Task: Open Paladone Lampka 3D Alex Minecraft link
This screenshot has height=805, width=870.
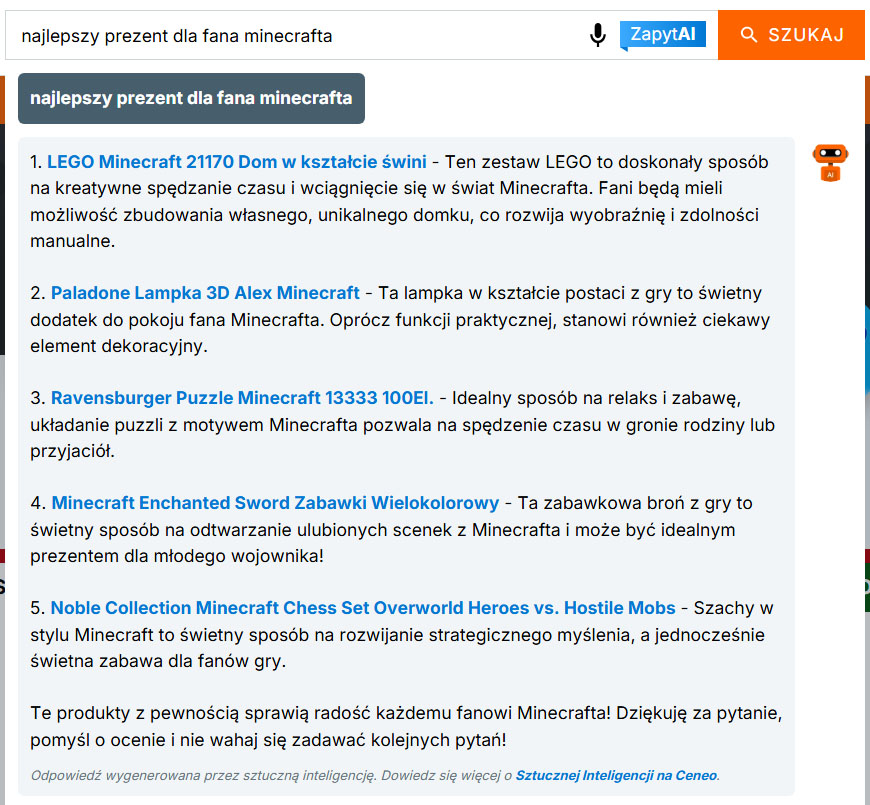Action: pyautogui.click(x=205, y=293)
